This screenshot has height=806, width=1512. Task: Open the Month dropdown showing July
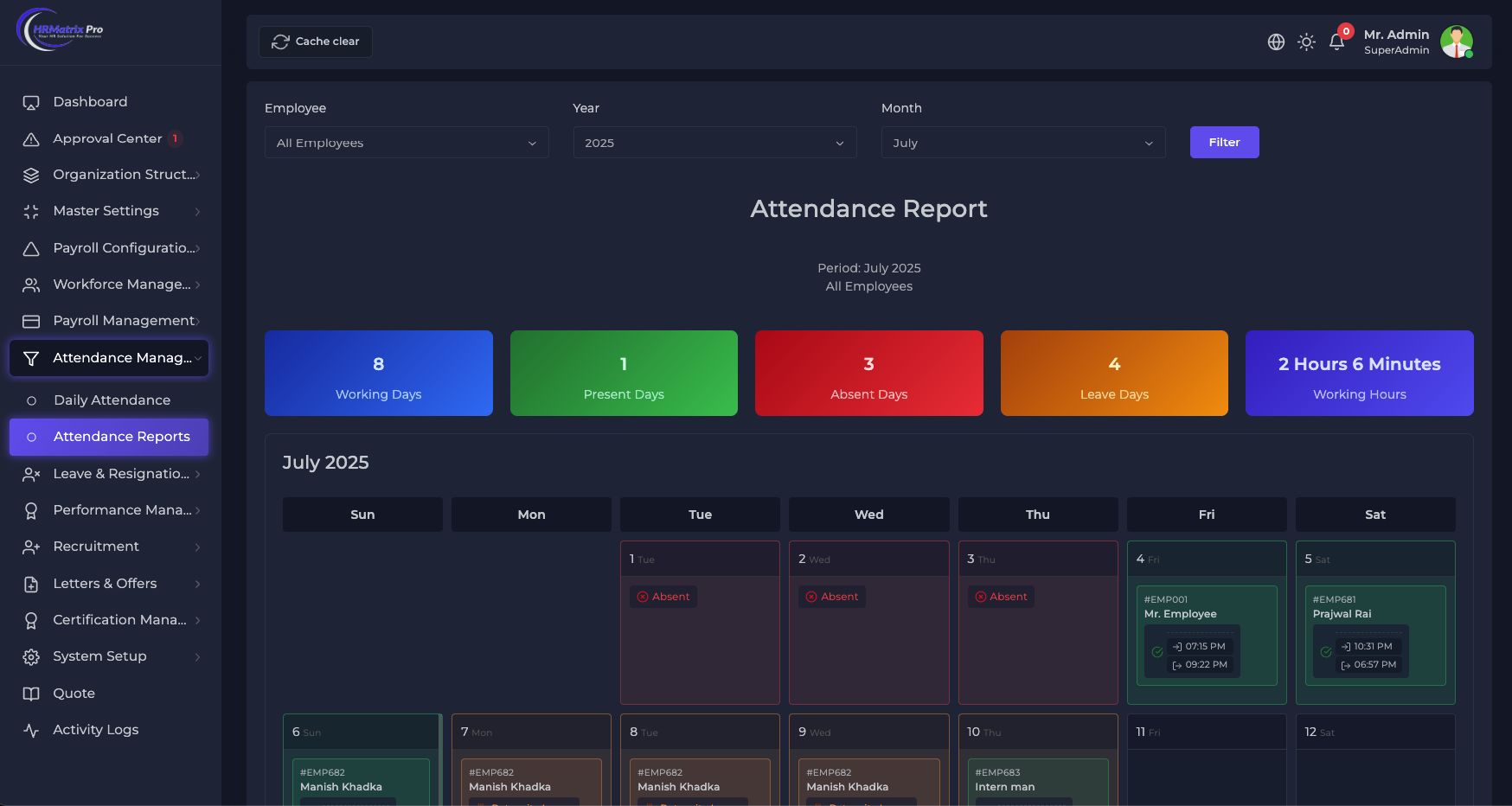tap(1022, 143)
